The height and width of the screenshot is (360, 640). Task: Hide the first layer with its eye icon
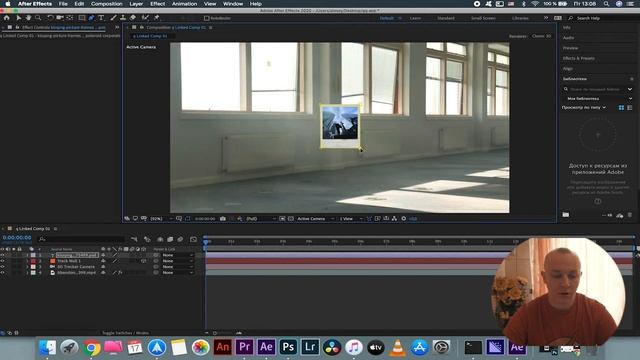point(2,255)
